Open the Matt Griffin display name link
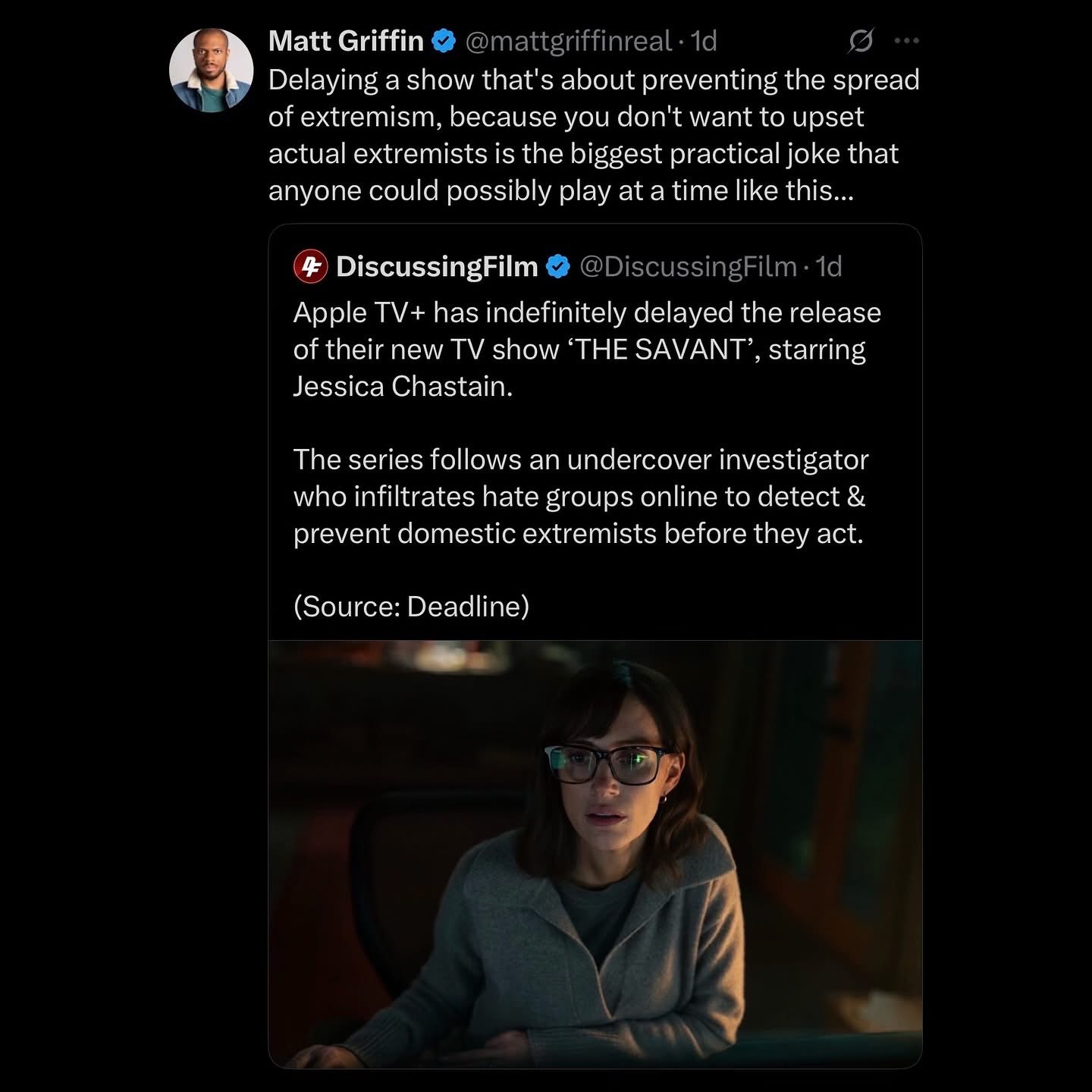The height and width of the screenshot is (1092, 1092). coord(346,41)
